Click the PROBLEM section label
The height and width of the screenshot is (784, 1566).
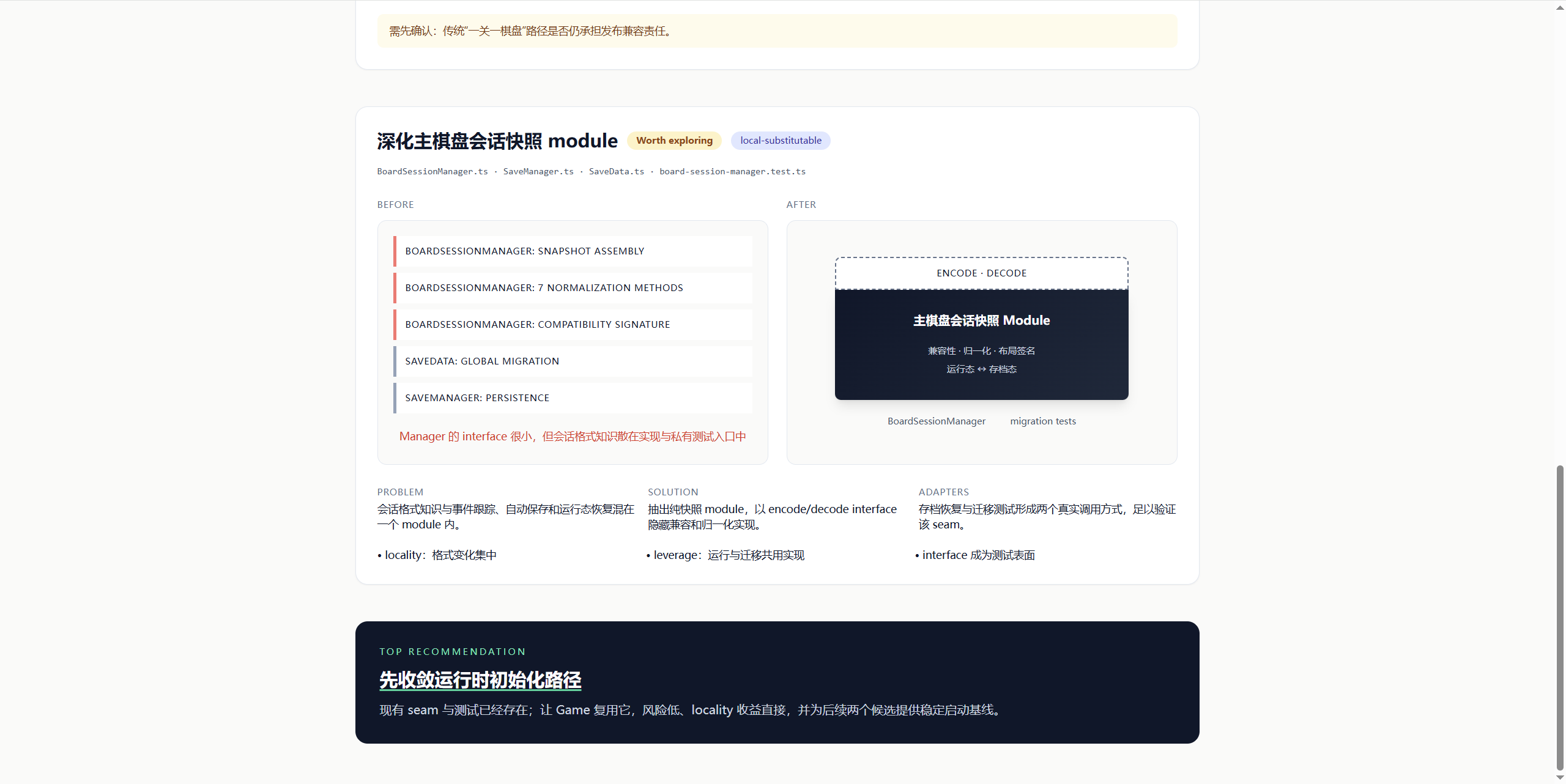(400, 492)
